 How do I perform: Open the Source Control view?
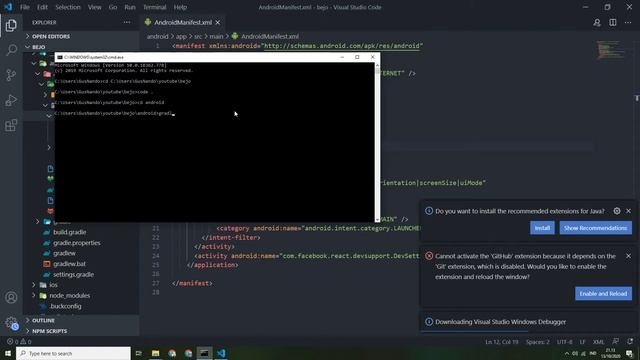[11, 75]
